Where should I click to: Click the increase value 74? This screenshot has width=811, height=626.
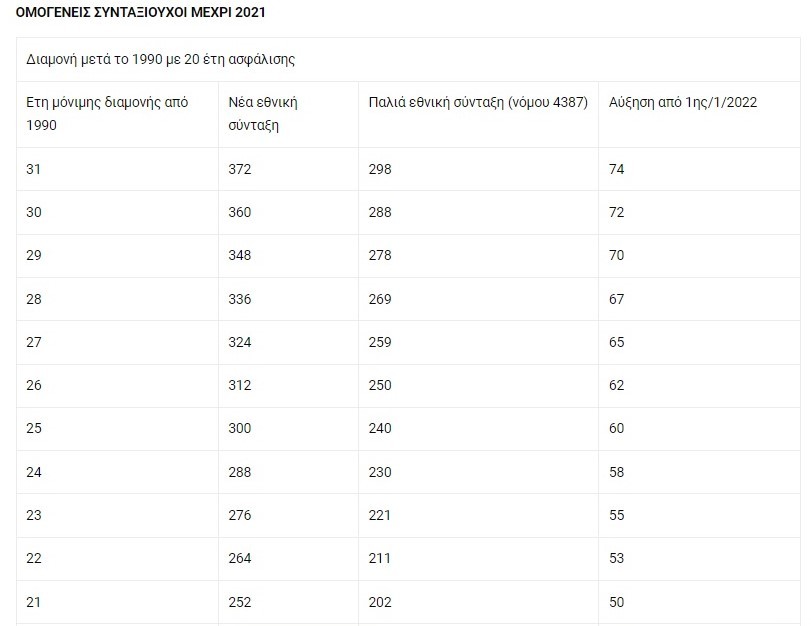[616, 170]
